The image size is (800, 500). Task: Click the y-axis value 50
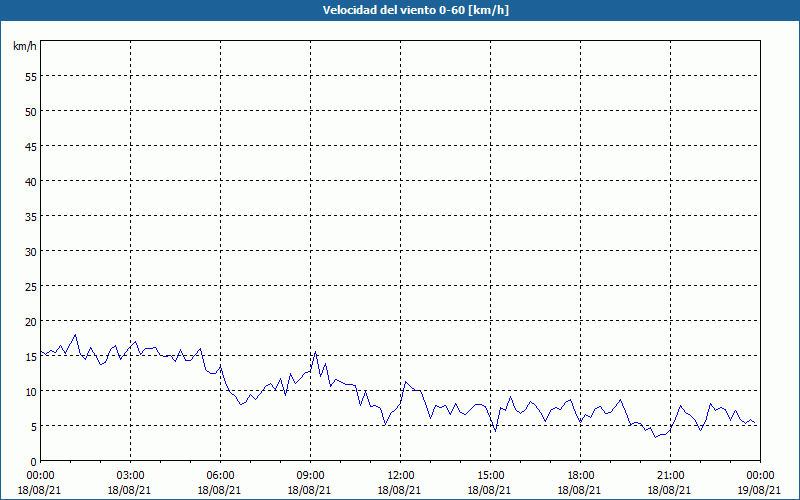click(x=31, y=111)
